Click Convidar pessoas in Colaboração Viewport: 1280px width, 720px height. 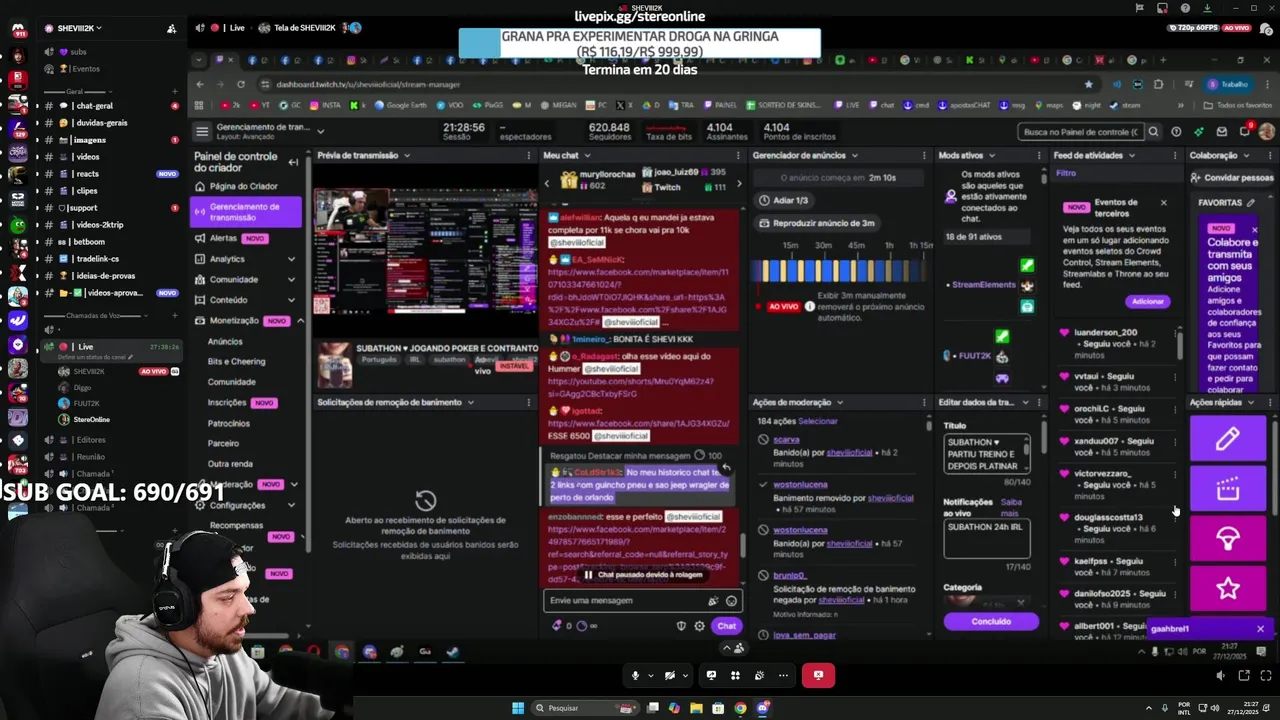click(1231, 178)
